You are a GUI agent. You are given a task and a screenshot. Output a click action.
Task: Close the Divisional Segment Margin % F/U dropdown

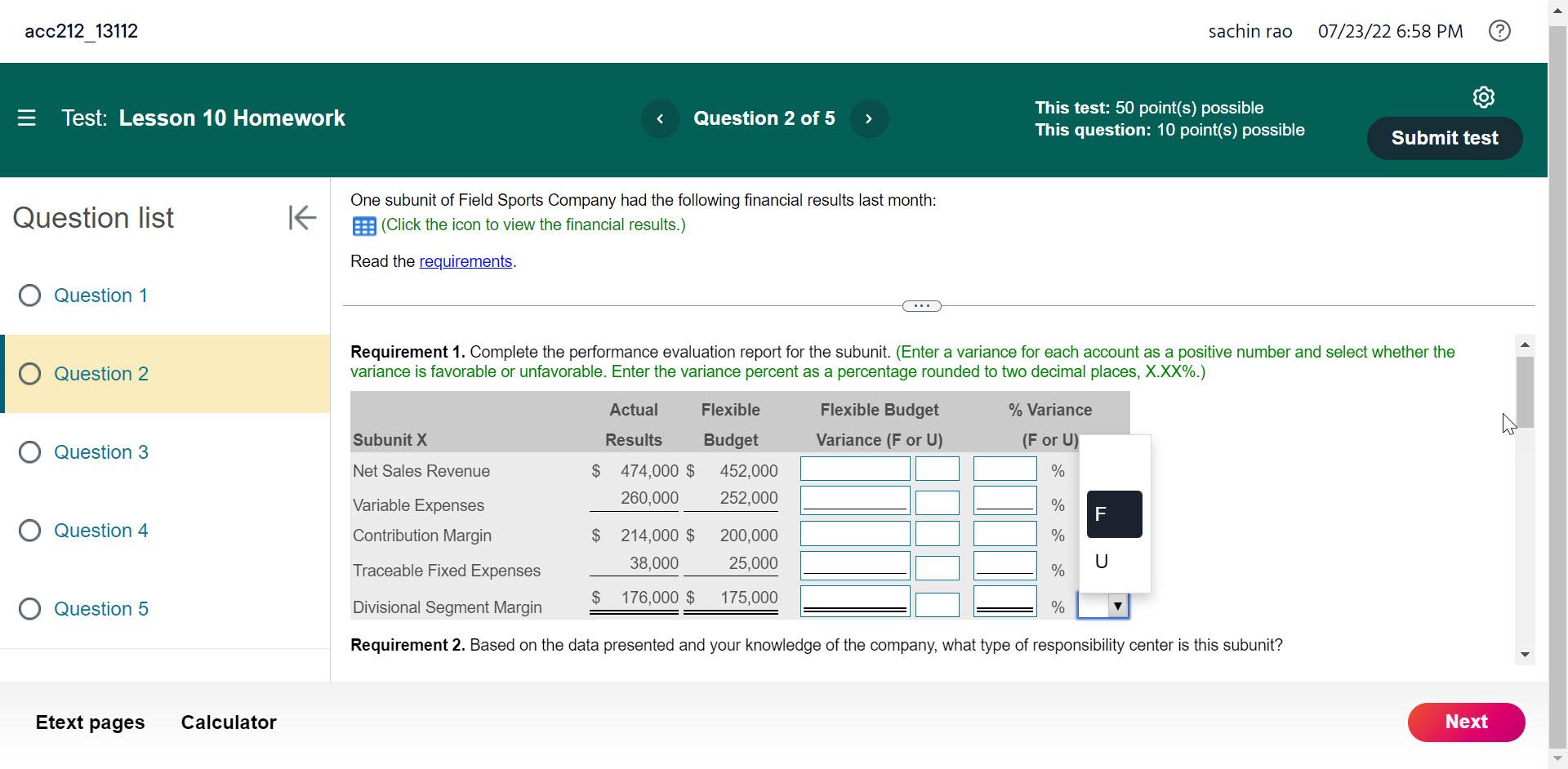1103,606
